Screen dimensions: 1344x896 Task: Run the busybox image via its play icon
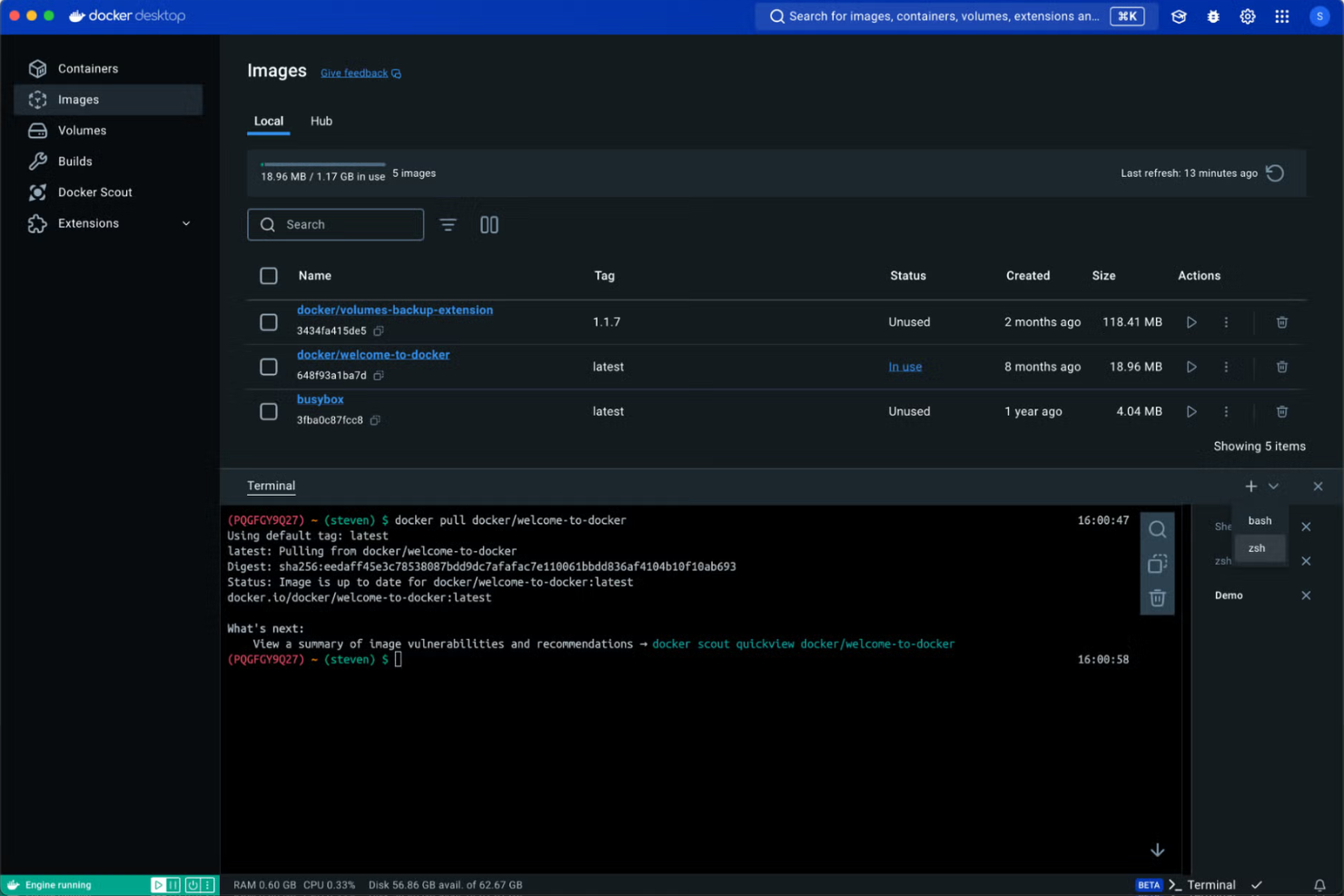[x=1191, y=410]
